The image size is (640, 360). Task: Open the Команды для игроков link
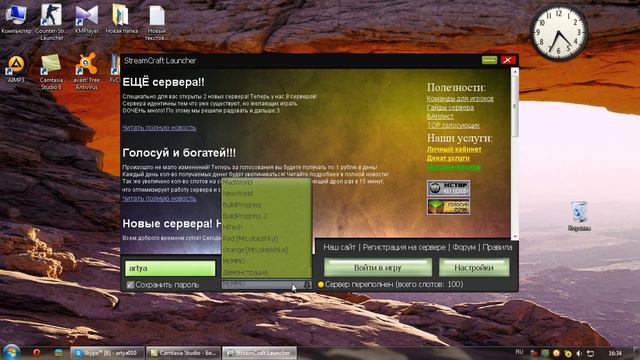[460, 98]
